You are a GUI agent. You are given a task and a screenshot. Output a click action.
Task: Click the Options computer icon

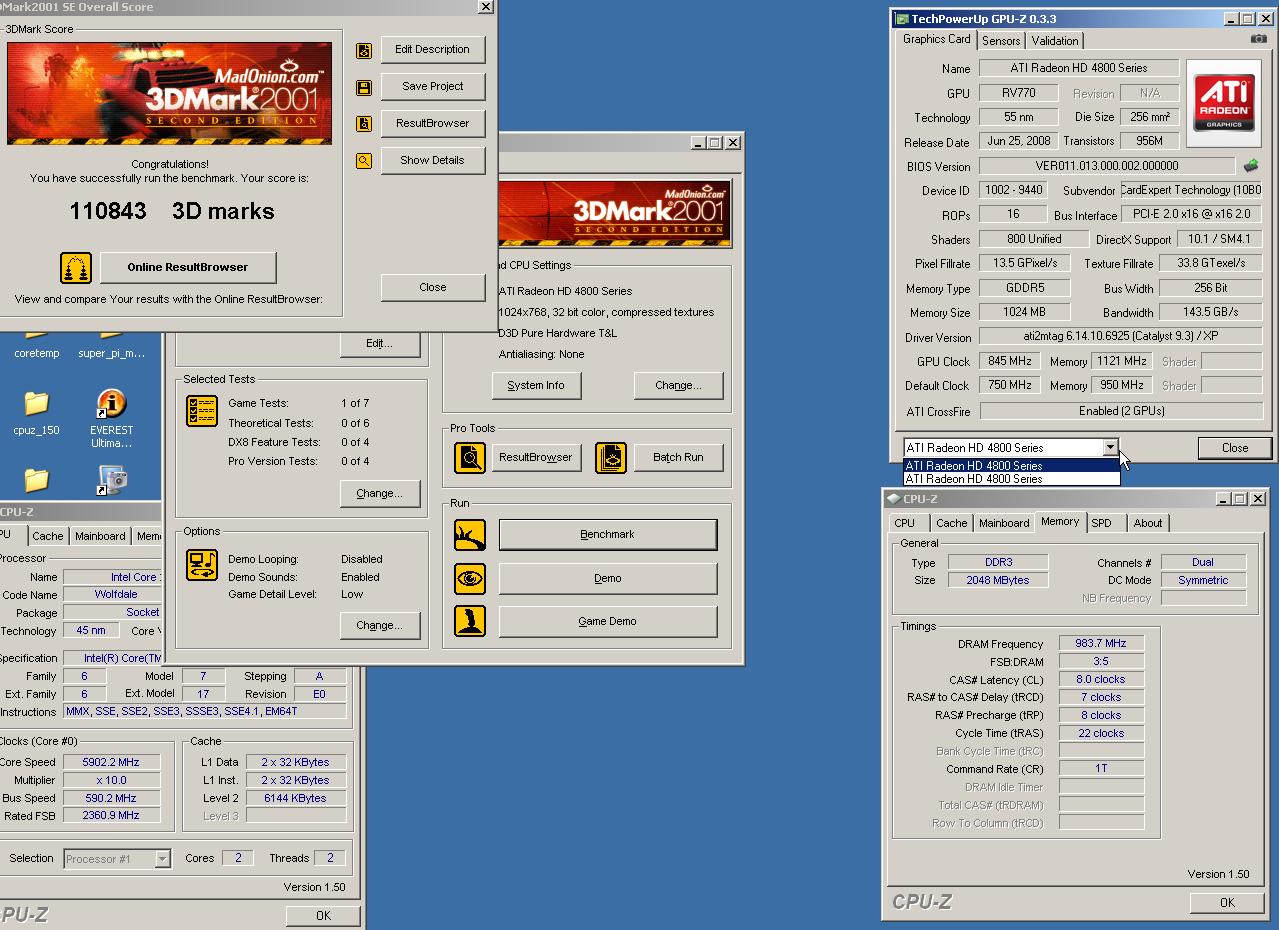pos(202,565)
